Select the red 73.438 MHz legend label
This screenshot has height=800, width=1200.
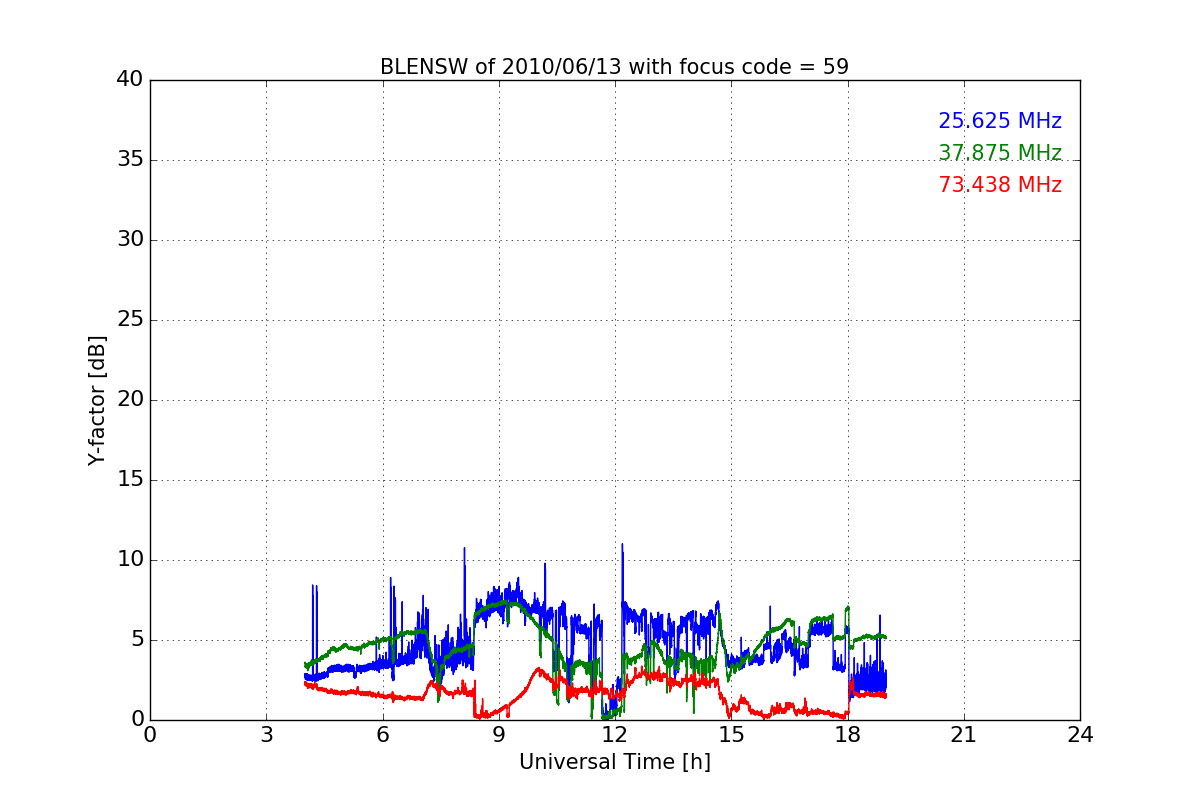coord(1000,185)
